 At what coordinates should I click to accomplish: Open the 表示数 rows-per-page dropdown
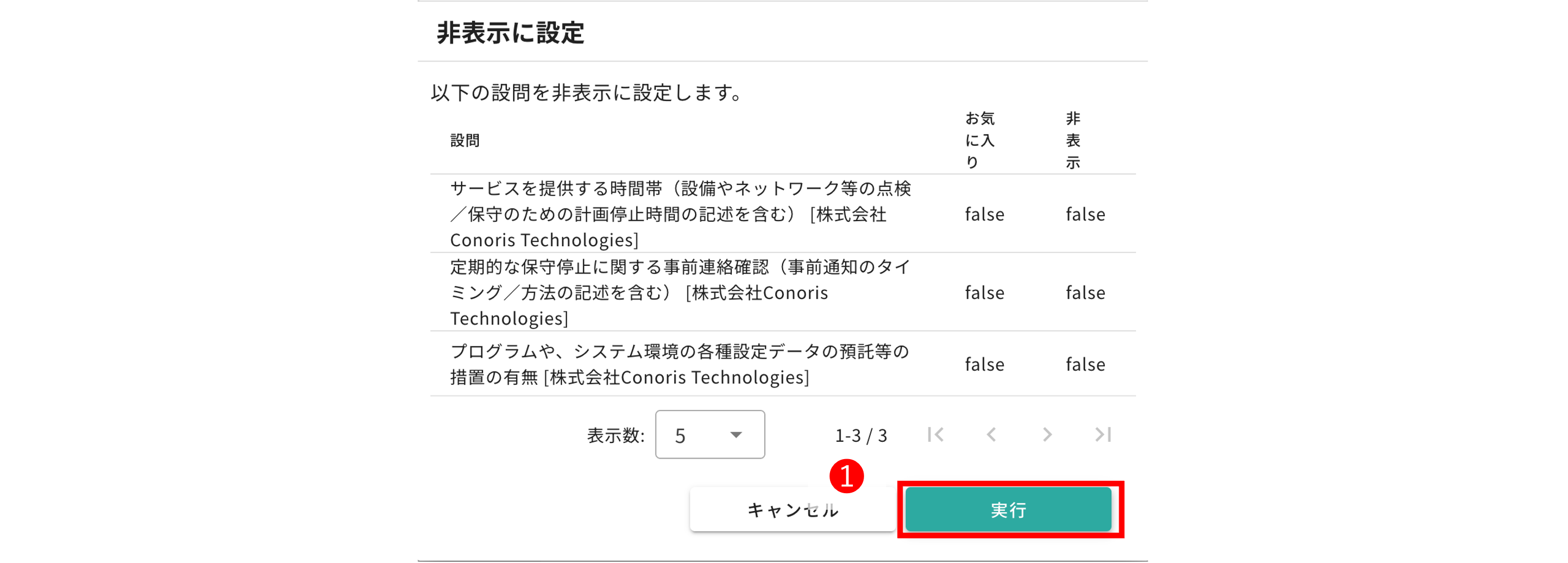709,435
